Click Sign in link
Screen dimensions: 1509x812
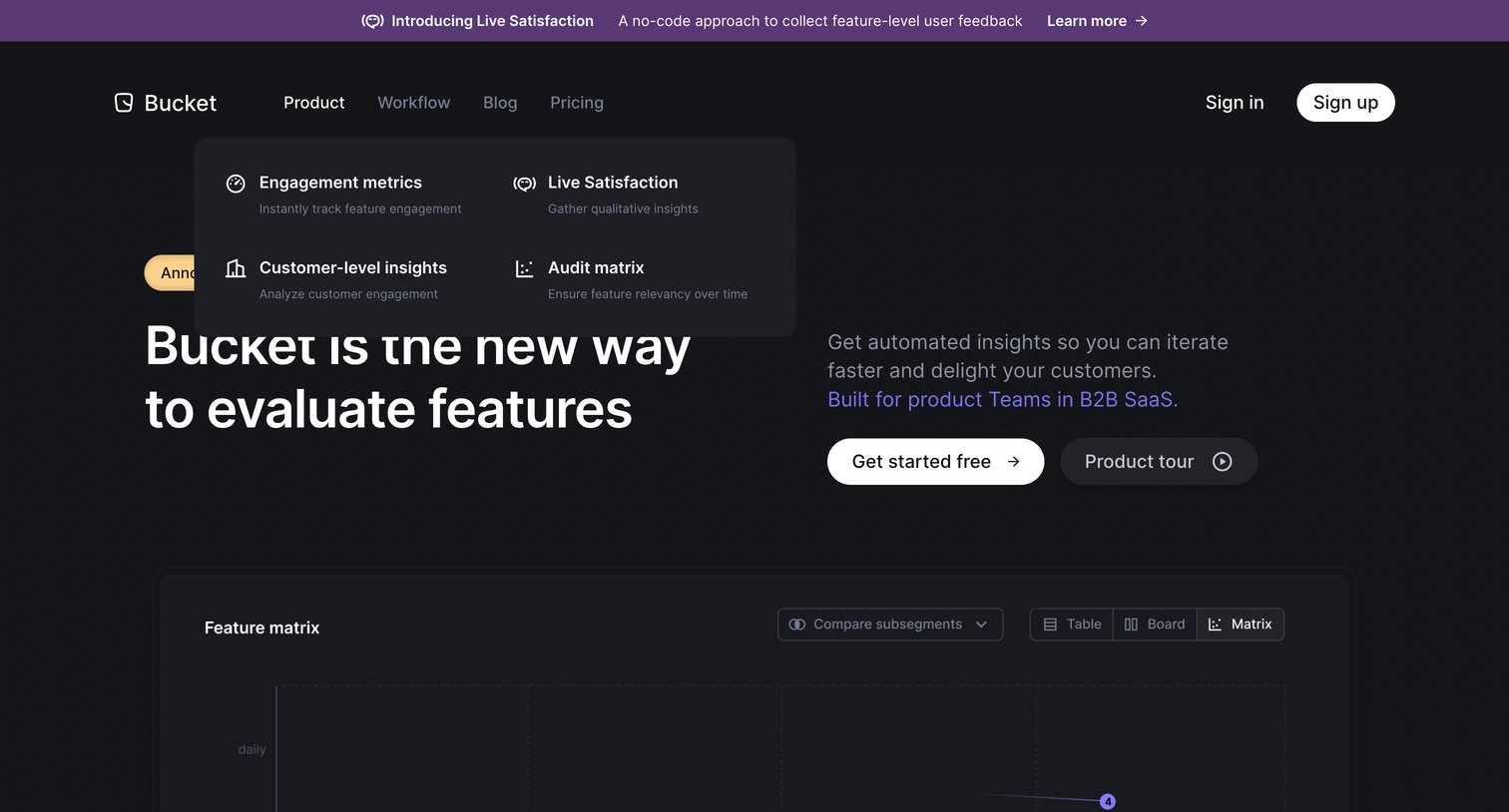point(1235,103)
